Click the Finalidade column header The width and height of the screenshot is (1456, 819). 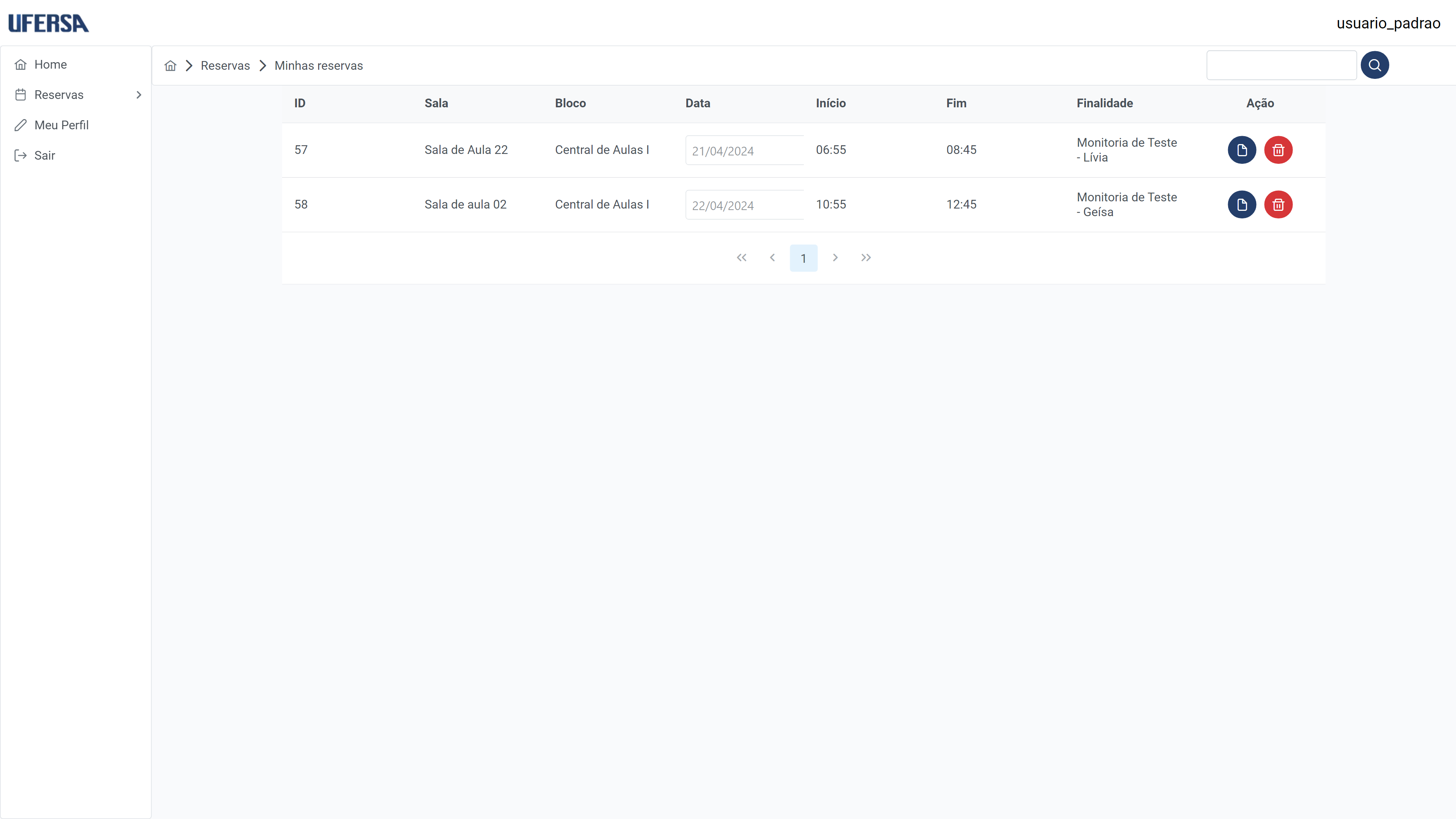[1105, 104]
